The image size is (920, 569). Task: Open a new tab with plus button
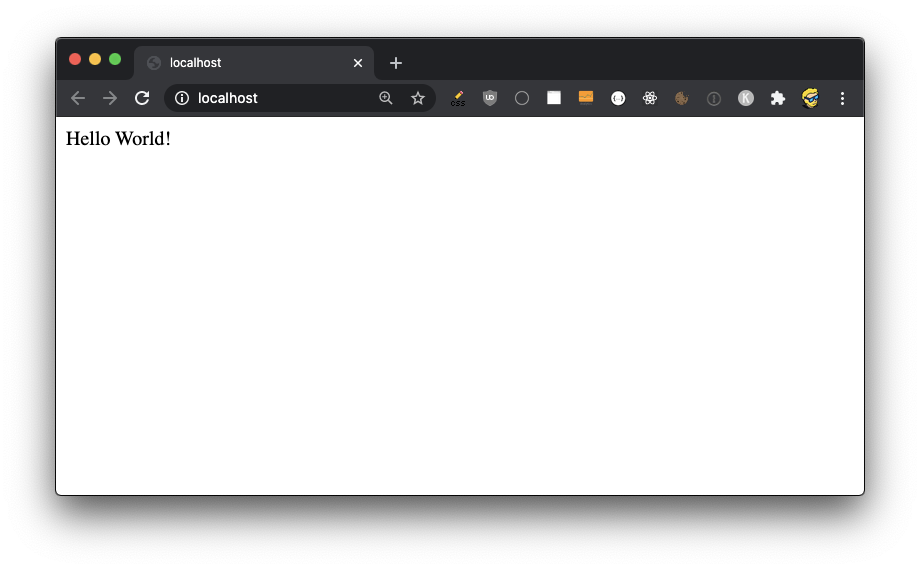pyautogui.click(x=396, y=63)
